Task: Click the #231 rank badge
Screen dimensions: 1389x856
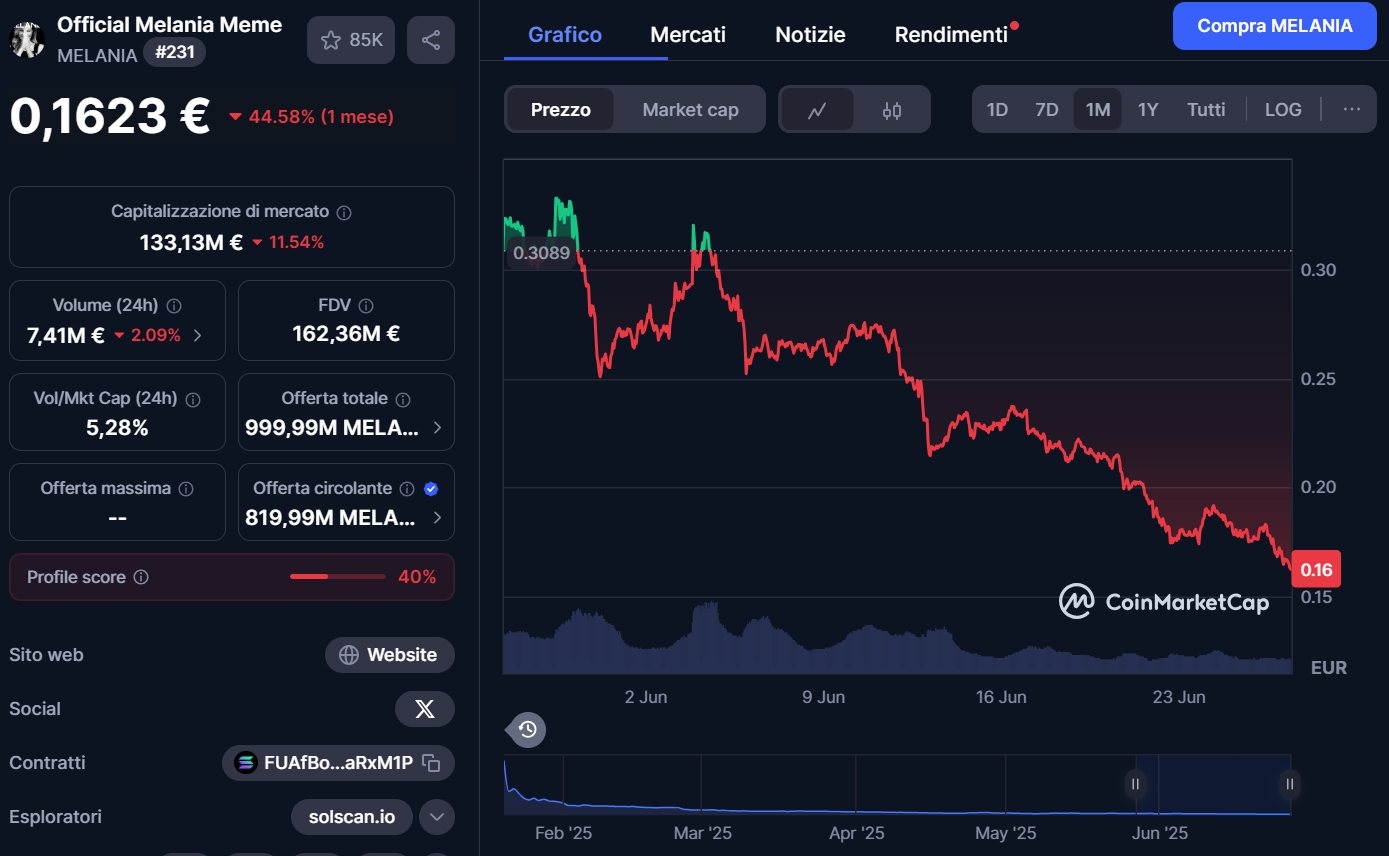Action: (x=175, y=52)
